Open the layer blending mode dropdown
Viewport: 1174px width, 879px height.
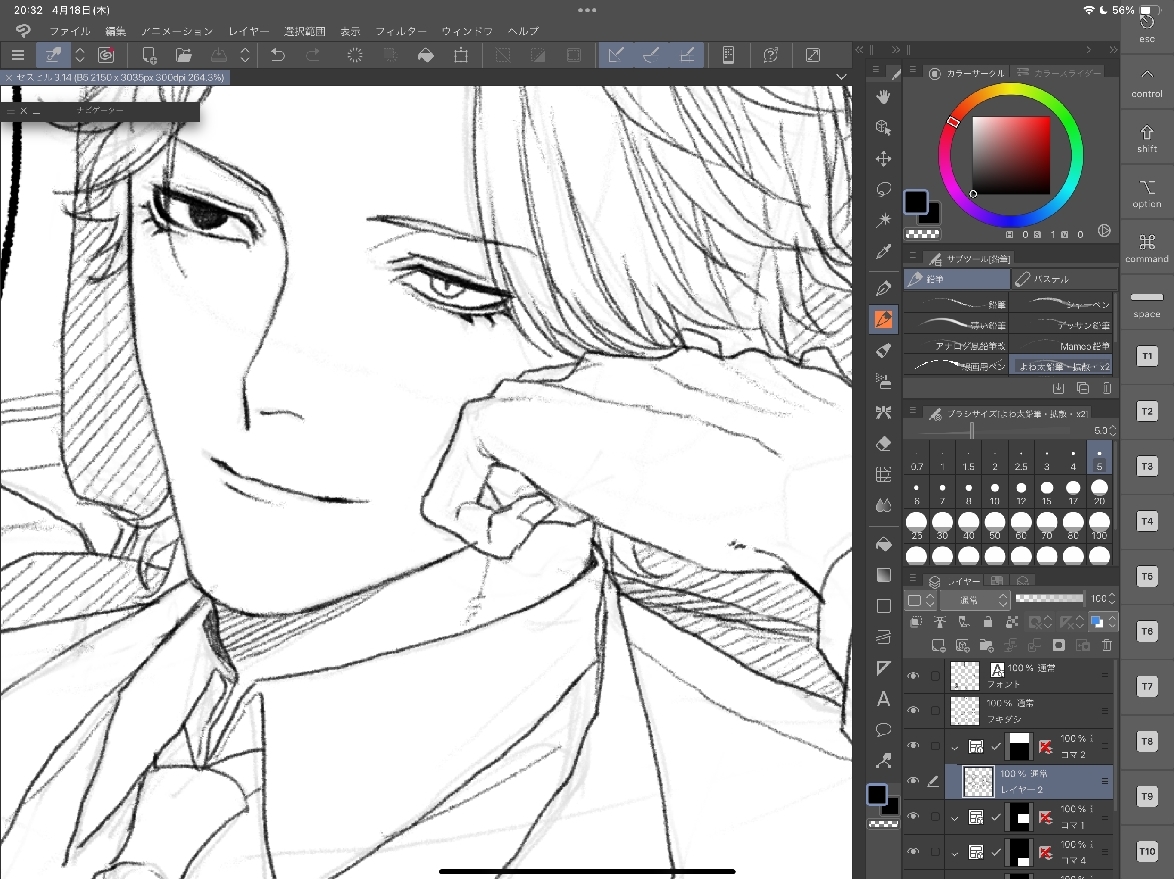(974, 600)
